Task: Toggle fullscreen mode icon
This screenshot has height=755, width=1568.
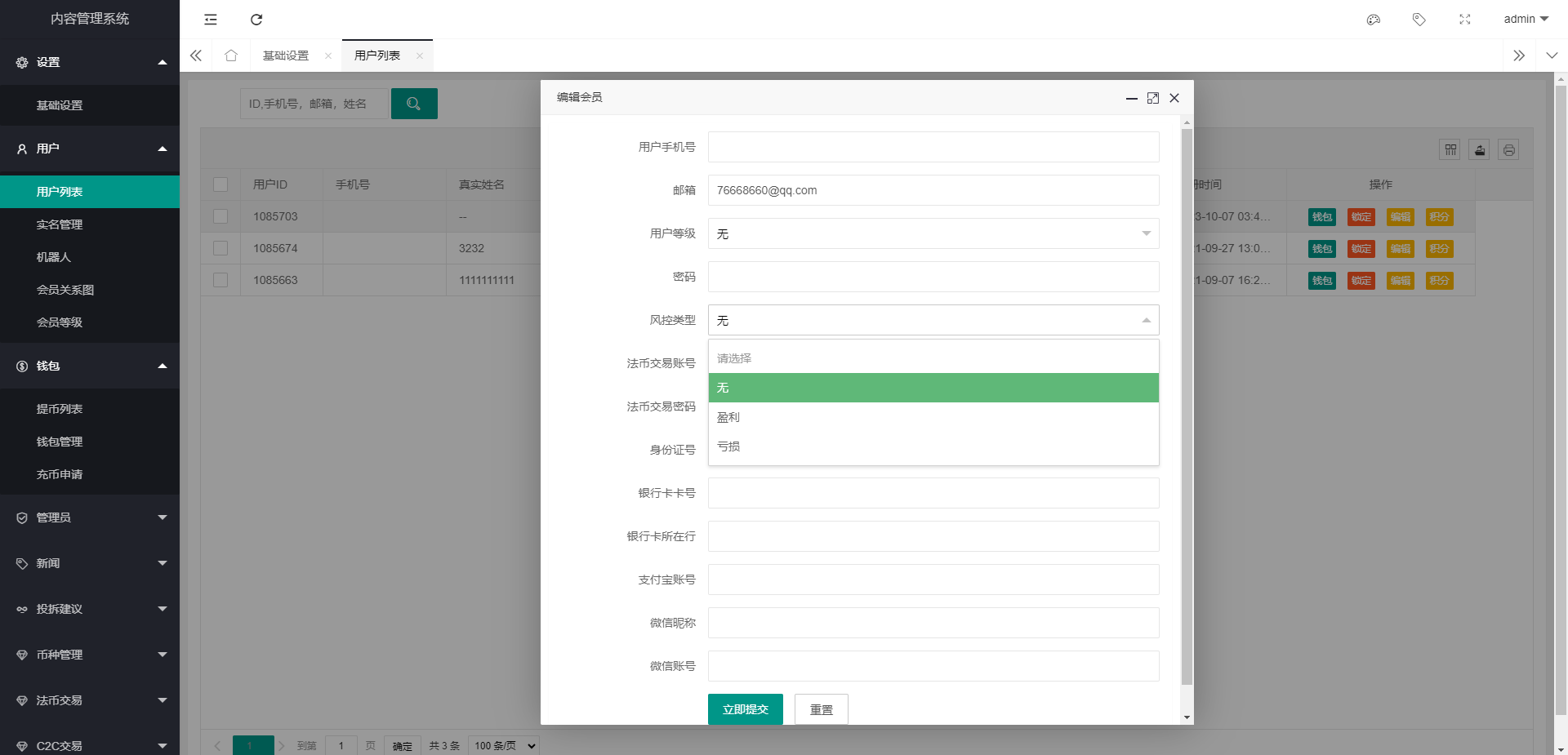Action: pos(1465,20)
